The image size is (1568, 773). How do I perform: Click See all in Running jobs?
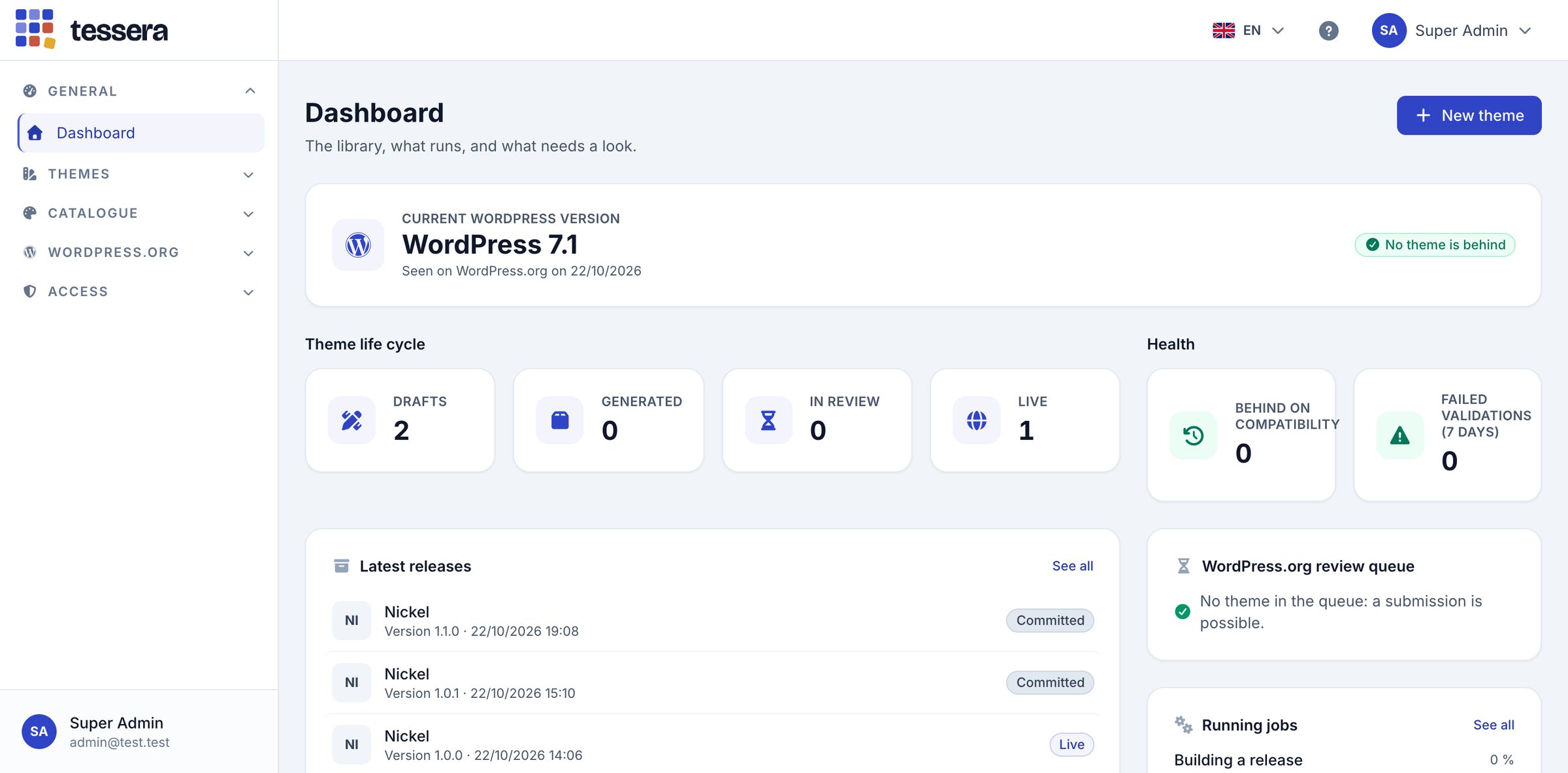coord(1494,725)
